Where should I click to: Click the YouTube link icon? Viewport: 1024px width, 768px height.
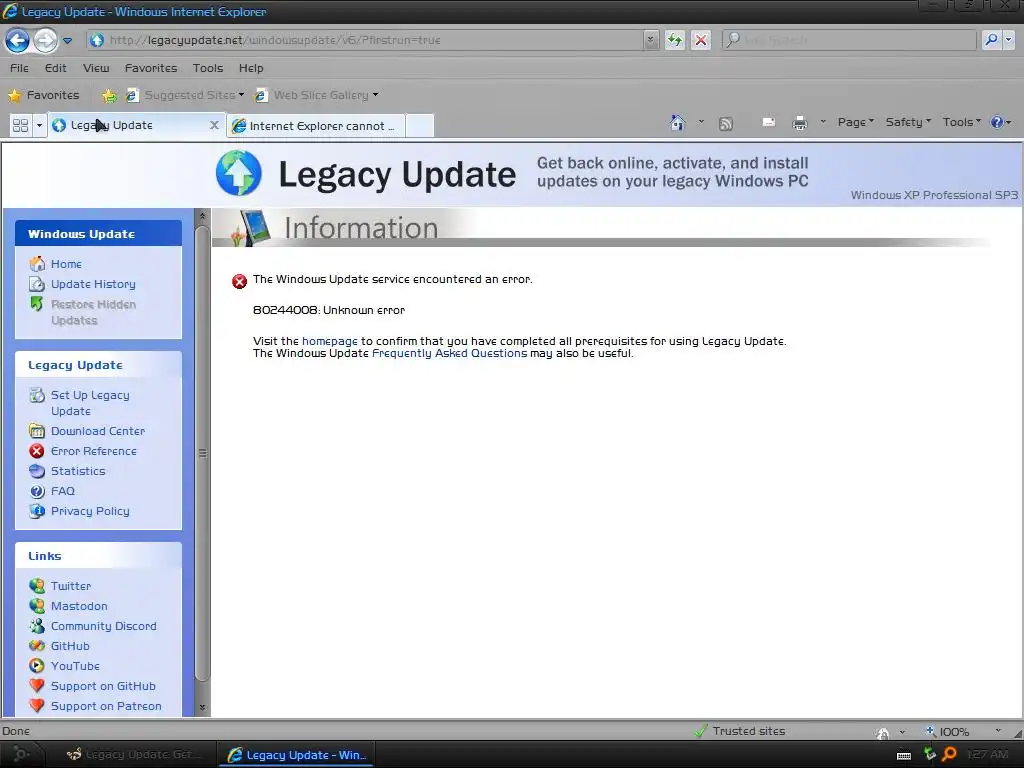click(37, 666)
